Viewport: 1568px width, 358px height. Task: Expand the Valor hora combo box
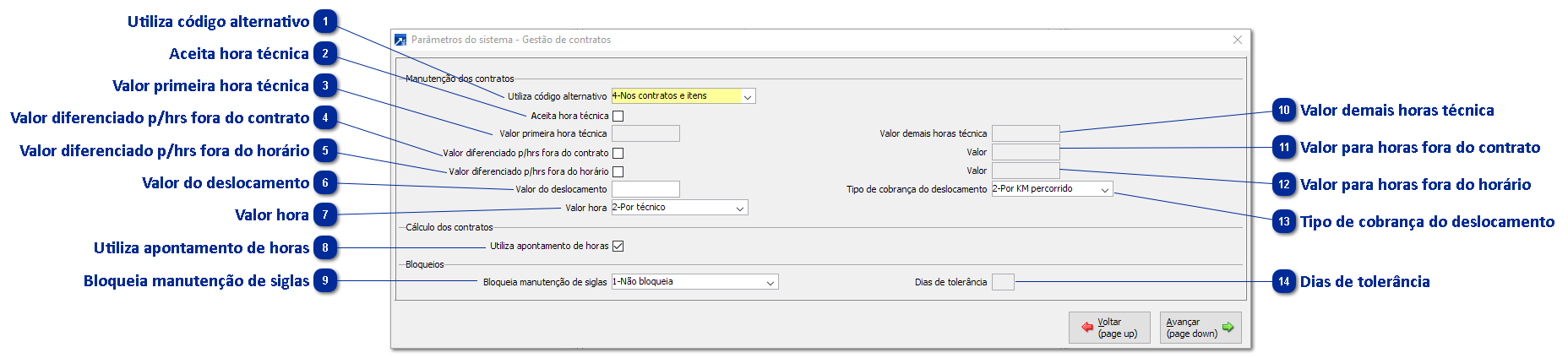[x=679, y=208]
